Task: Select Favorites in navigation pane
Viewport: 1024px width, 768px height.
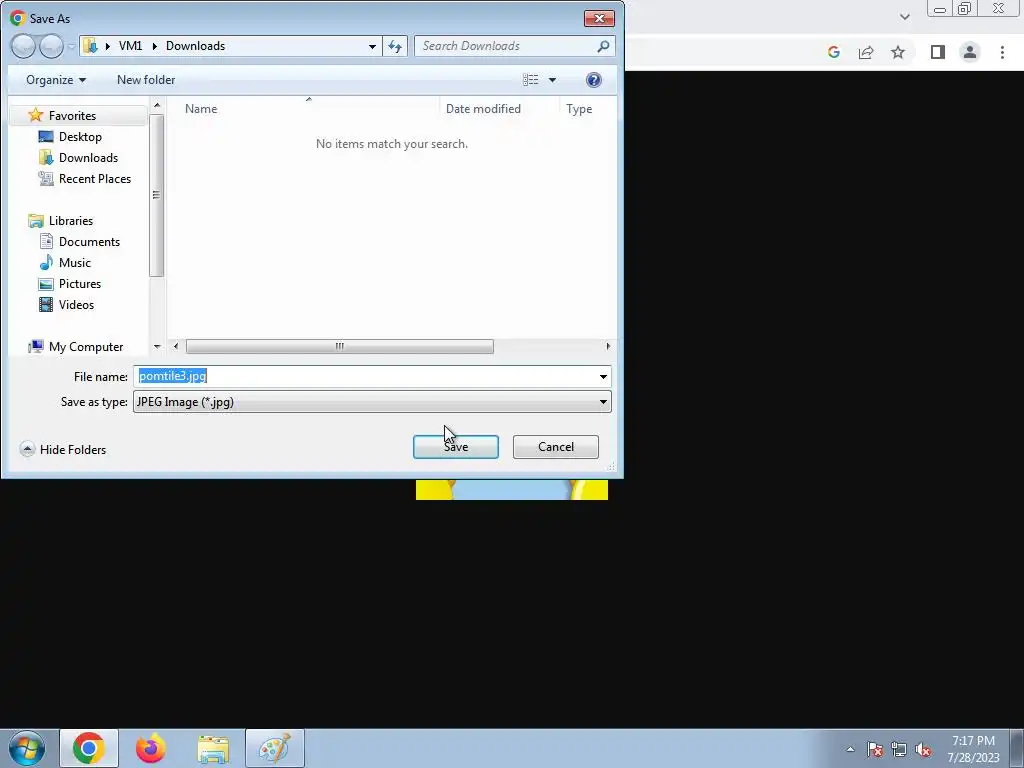Action: point(72,116)
